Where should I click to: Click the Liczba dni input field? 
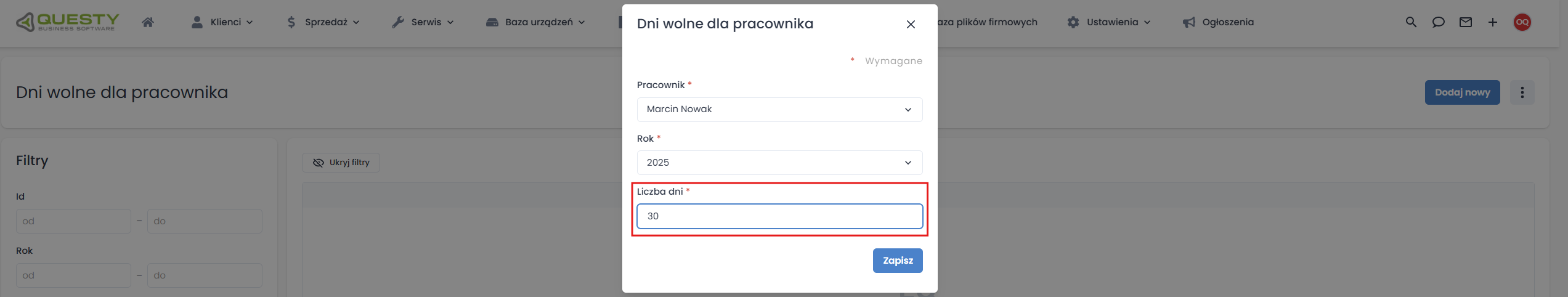[x=779, y=216]
